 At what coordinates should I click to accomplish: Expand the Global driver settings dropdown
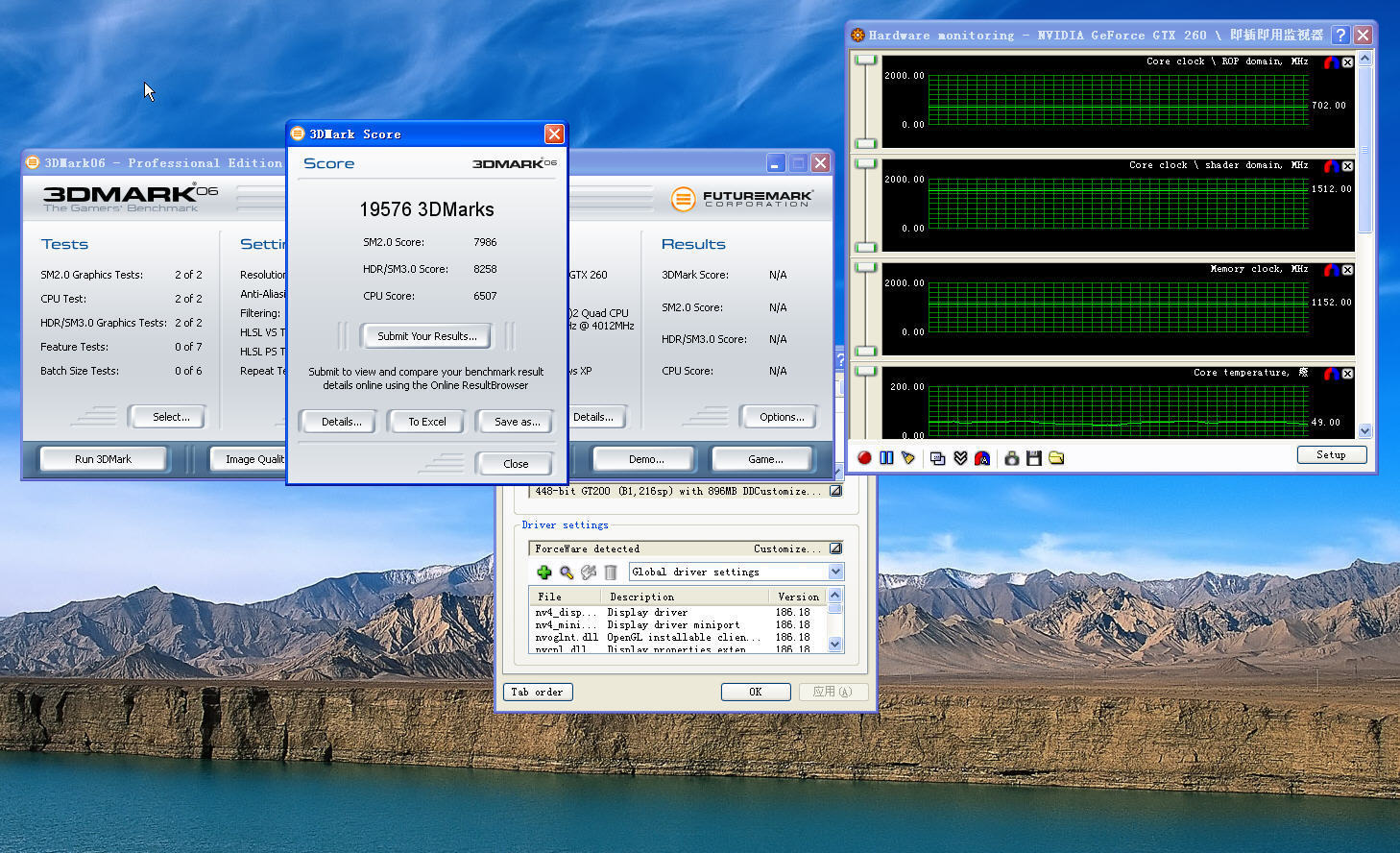click(834, 573)
